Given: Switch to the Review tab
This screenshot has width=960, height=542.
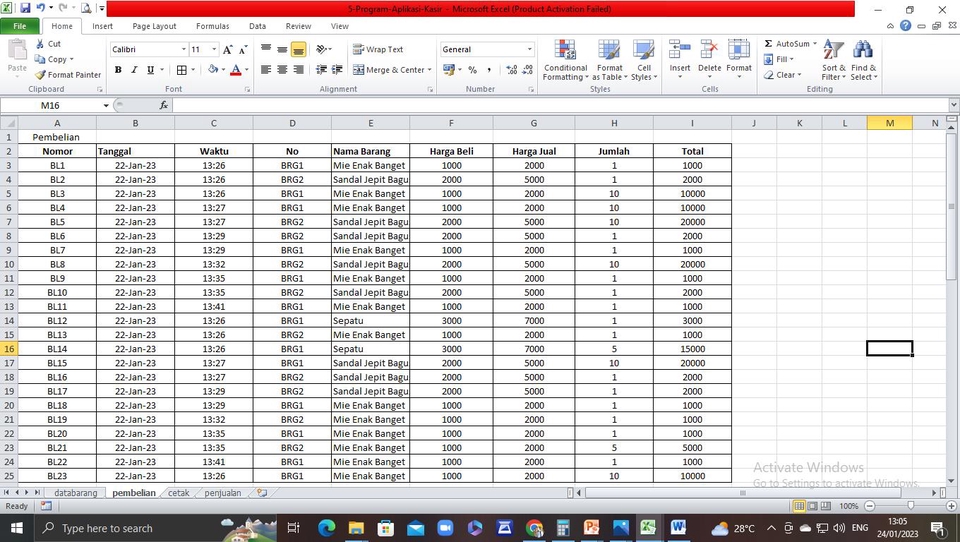Looking at the screenshot, I should (298, 26).
